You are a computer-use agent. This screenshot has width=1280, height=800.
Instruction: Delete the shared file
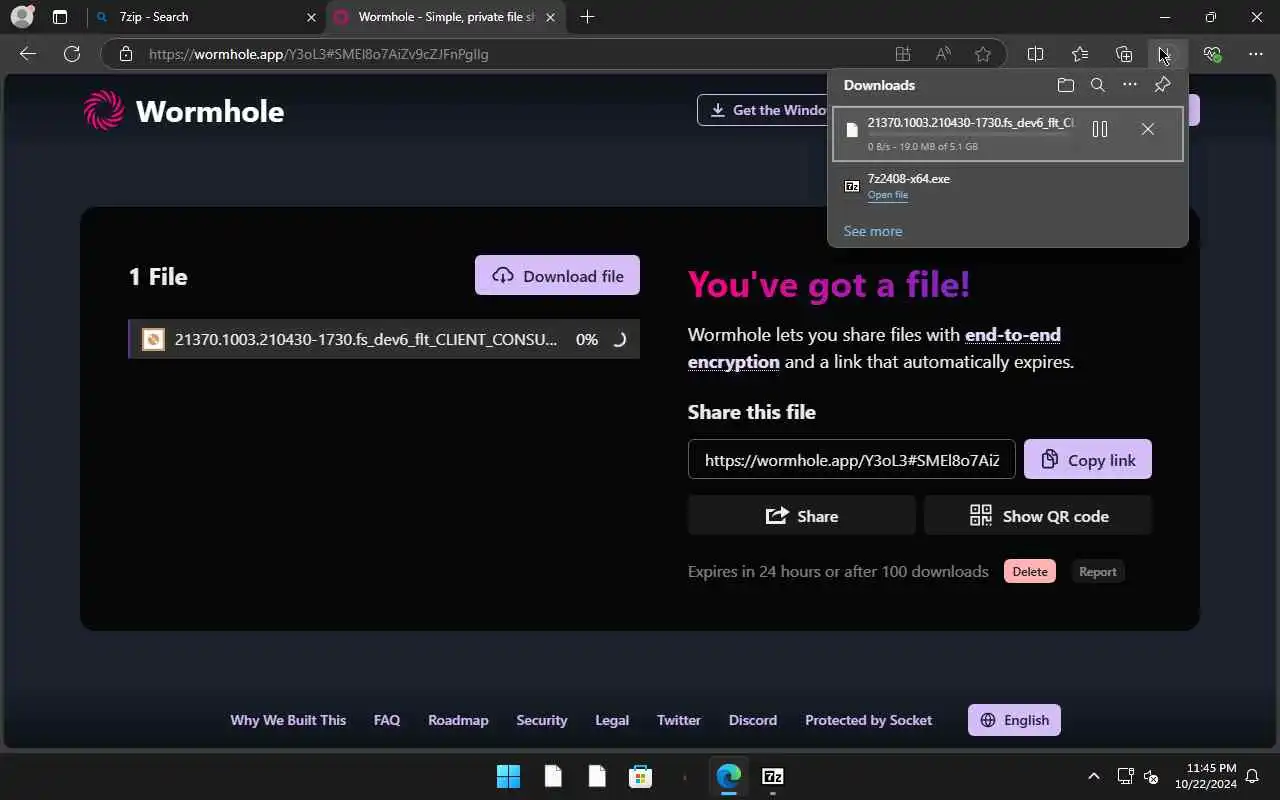1030,572
